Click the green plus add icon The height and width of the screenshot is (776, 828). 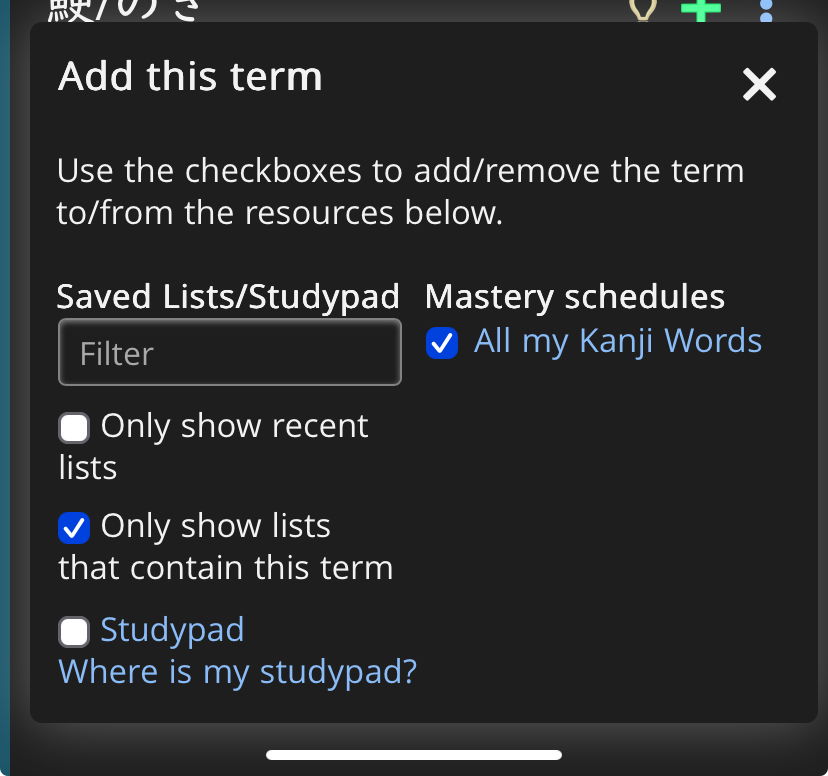coord(701,10)
